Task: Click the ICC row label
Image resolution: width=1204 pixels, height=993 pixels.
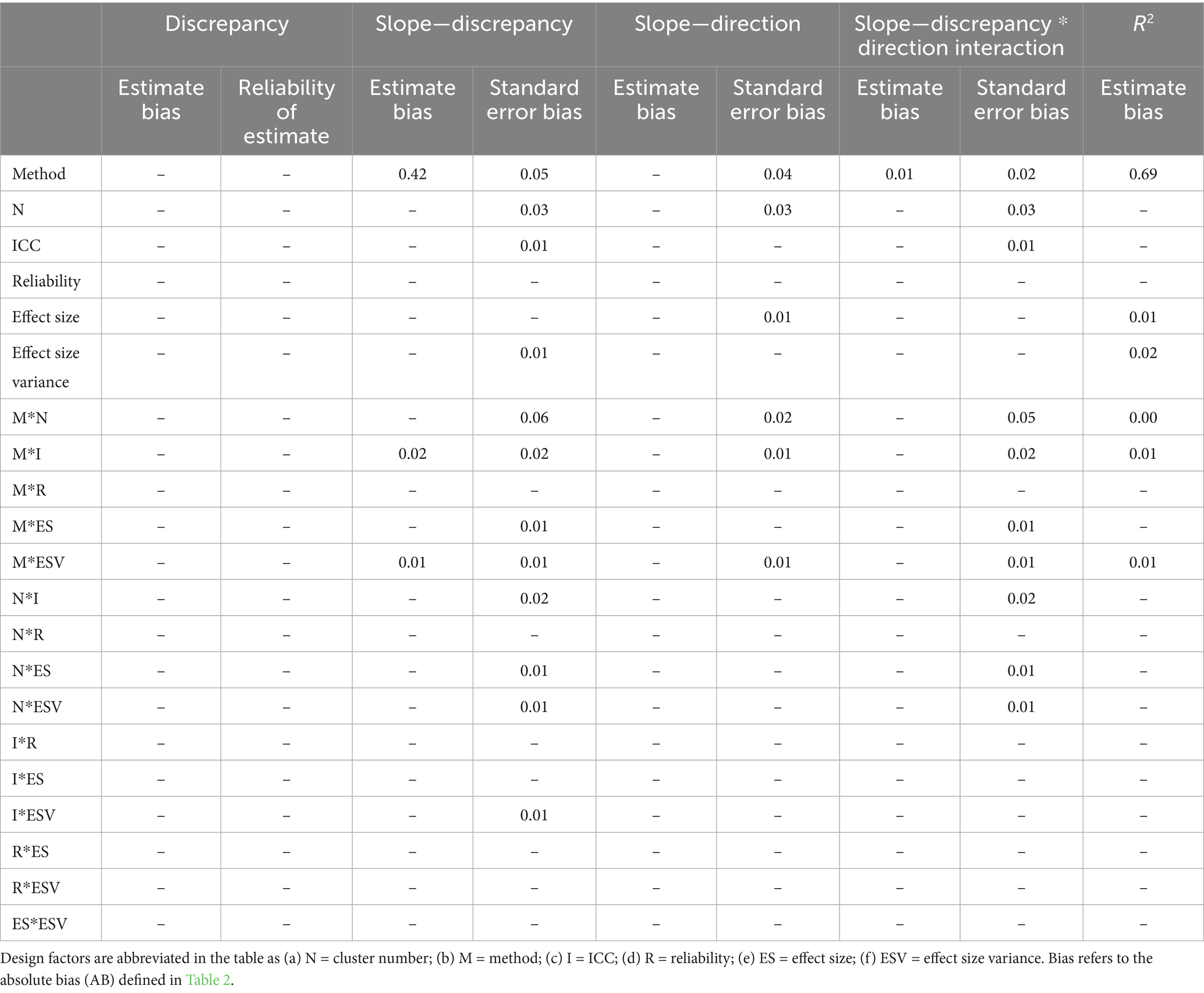Action: [x=26, y=245]
